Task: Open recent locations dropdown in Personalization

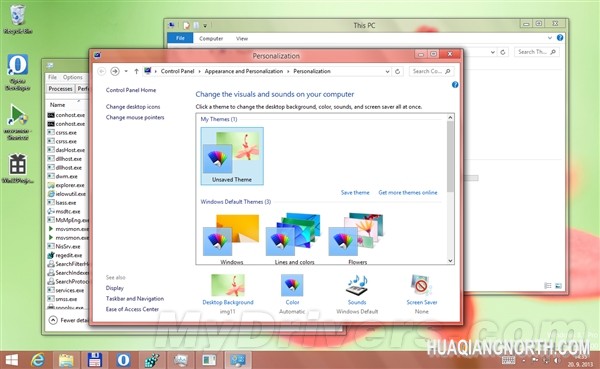Action: 126,71
